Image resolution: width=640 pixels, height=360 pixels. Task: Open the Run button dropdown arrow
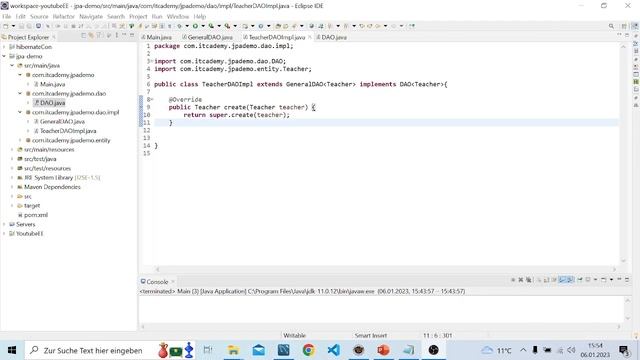tap(203, 26)
